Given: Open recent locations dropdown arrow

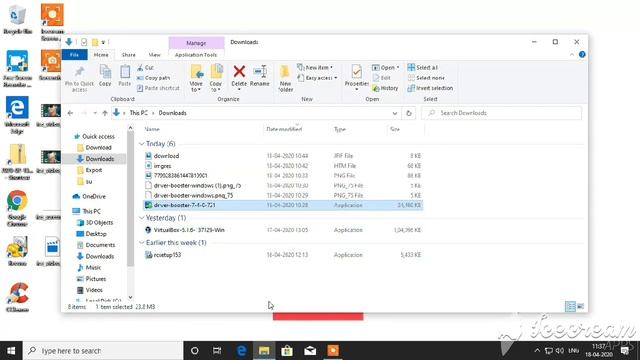Looking at the screenshot, I should [x=95, y=113].
